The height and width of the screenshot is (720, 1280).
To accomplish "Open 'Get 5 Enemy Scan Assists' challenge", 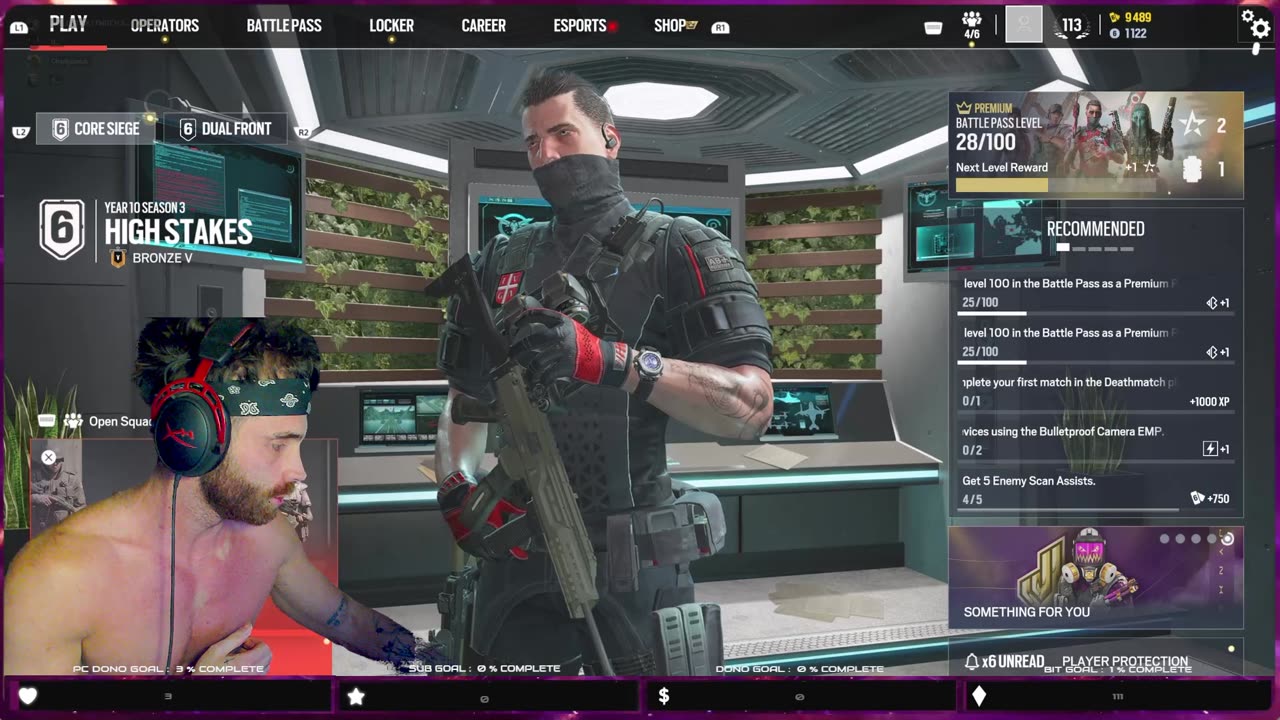I will [1096, 490].
